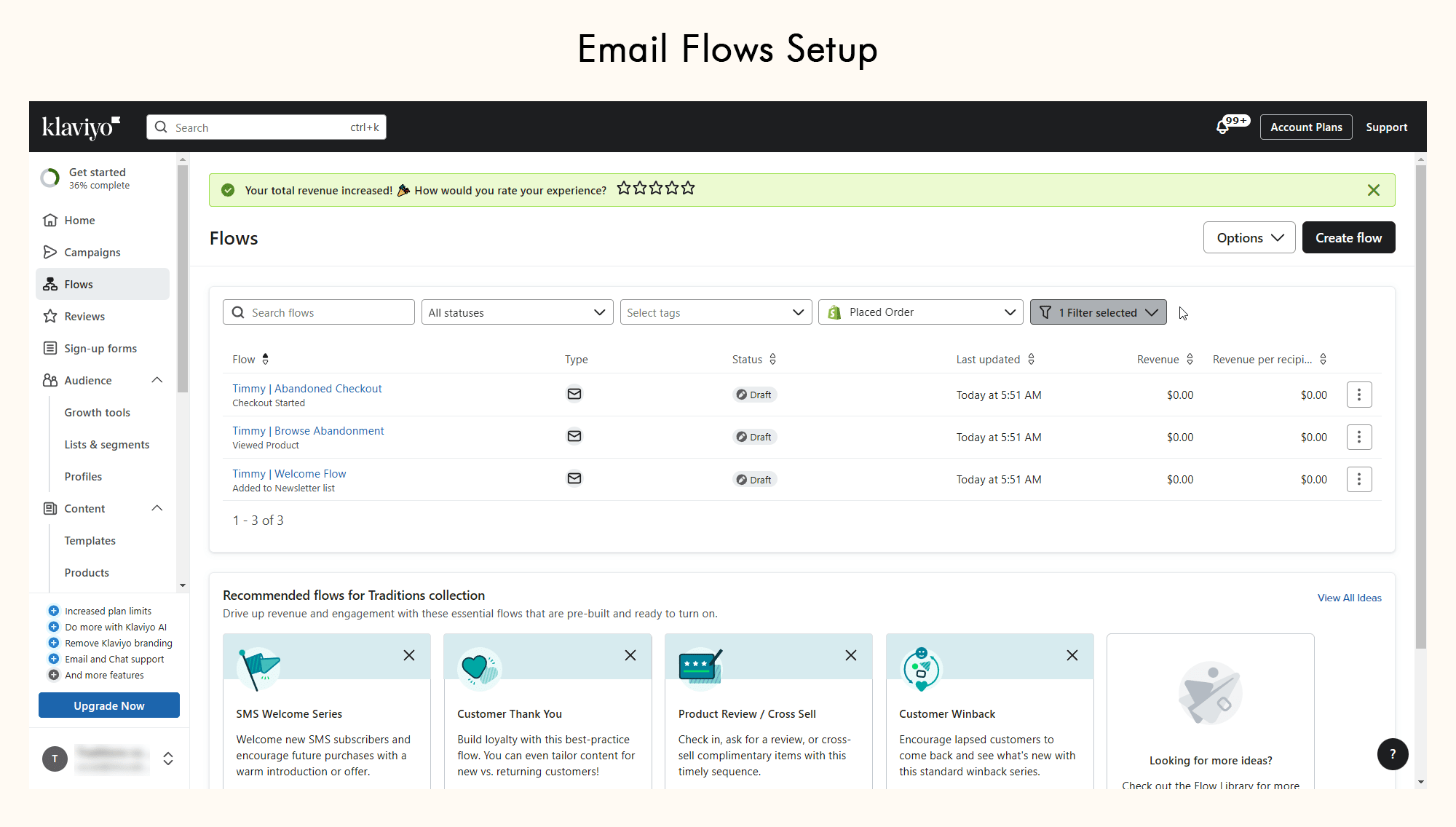Screen dimensions: 1456x827
Task: Click the Create flow button
Action: (1348, 237)
